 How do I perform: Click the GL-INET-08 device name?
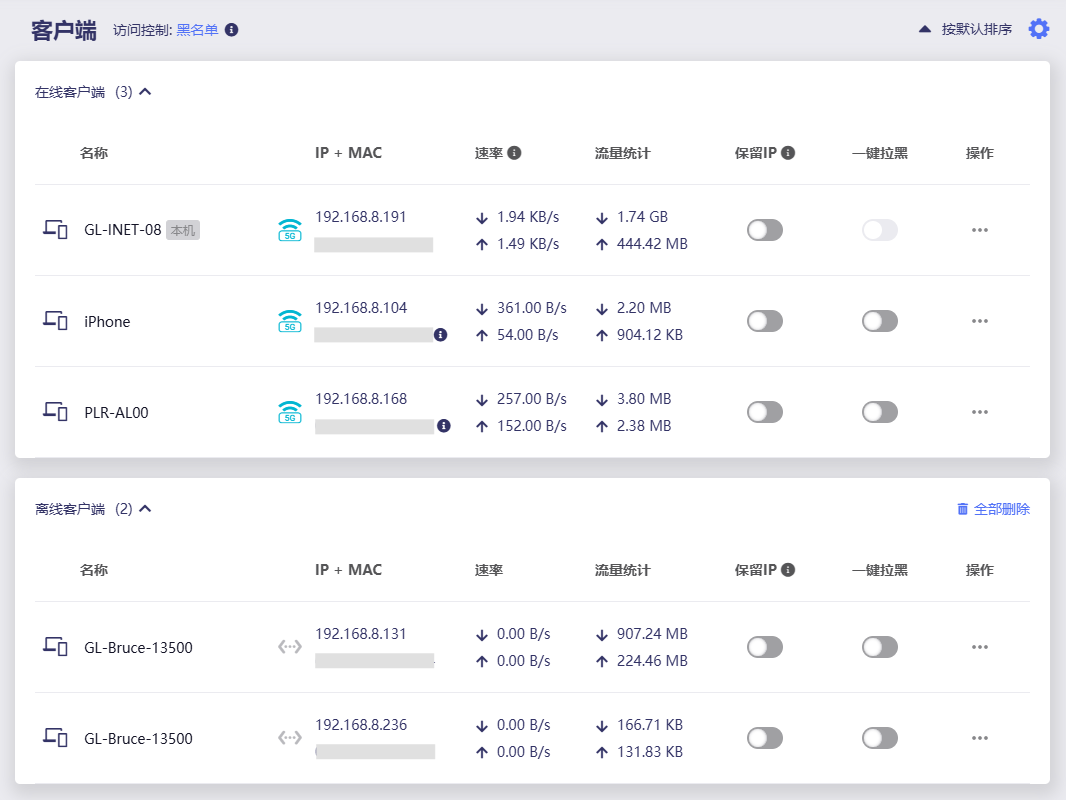tap(122, 230)
